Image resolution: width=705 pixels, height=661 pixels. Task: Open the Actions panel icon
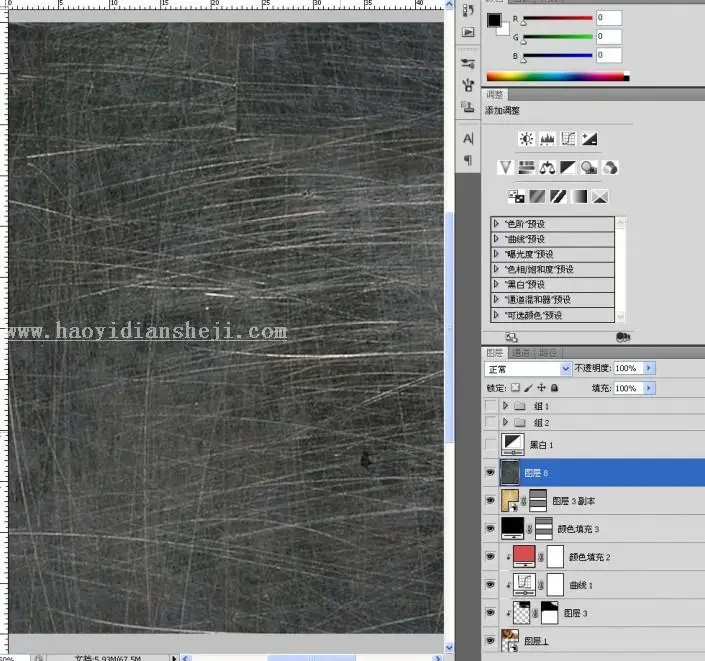pos(468,32)
